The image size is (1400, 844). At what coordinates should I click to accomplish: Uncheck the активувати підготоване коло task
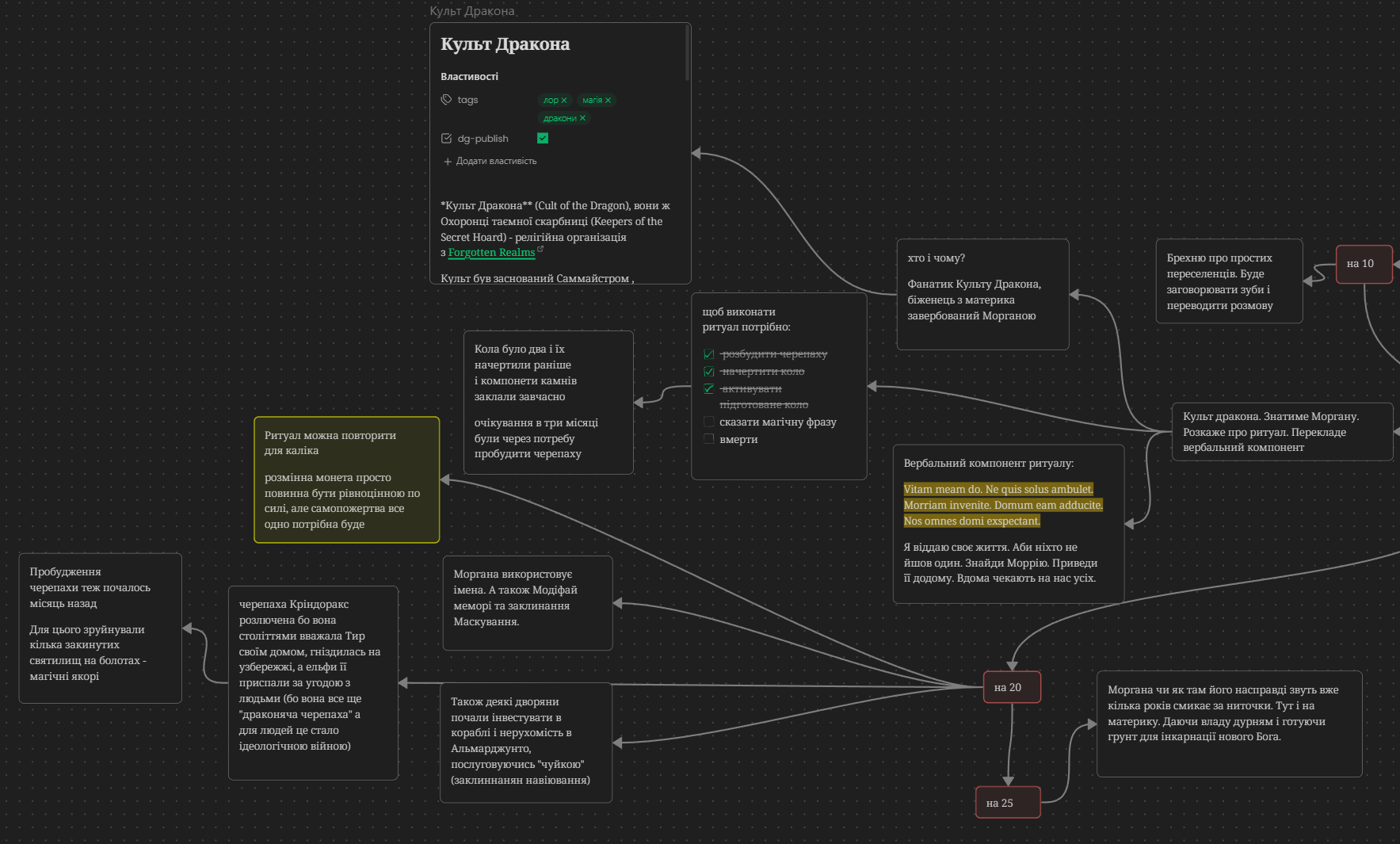pos(709,389)
